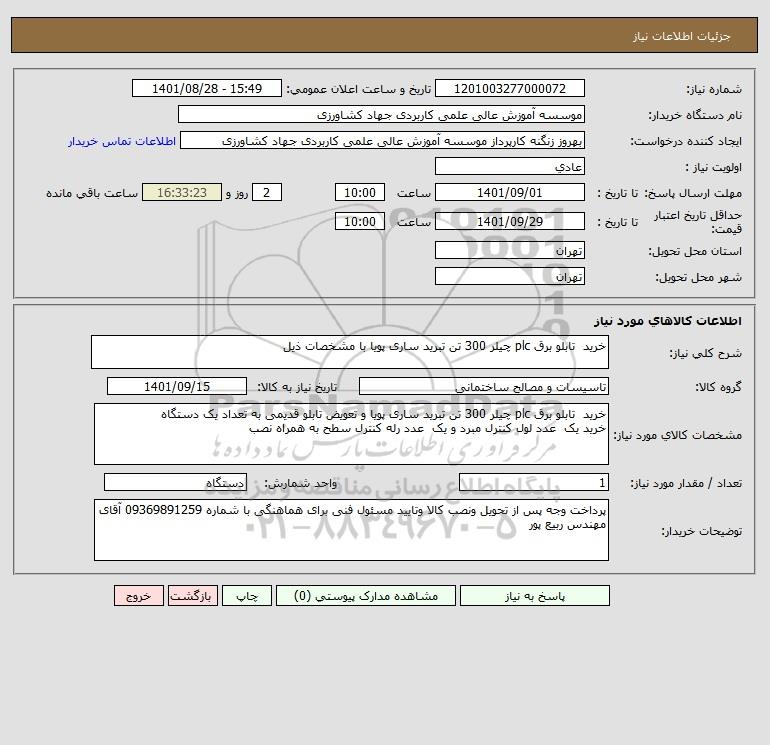Click the label نام دستگاه خریدار

tap(695, 115)
